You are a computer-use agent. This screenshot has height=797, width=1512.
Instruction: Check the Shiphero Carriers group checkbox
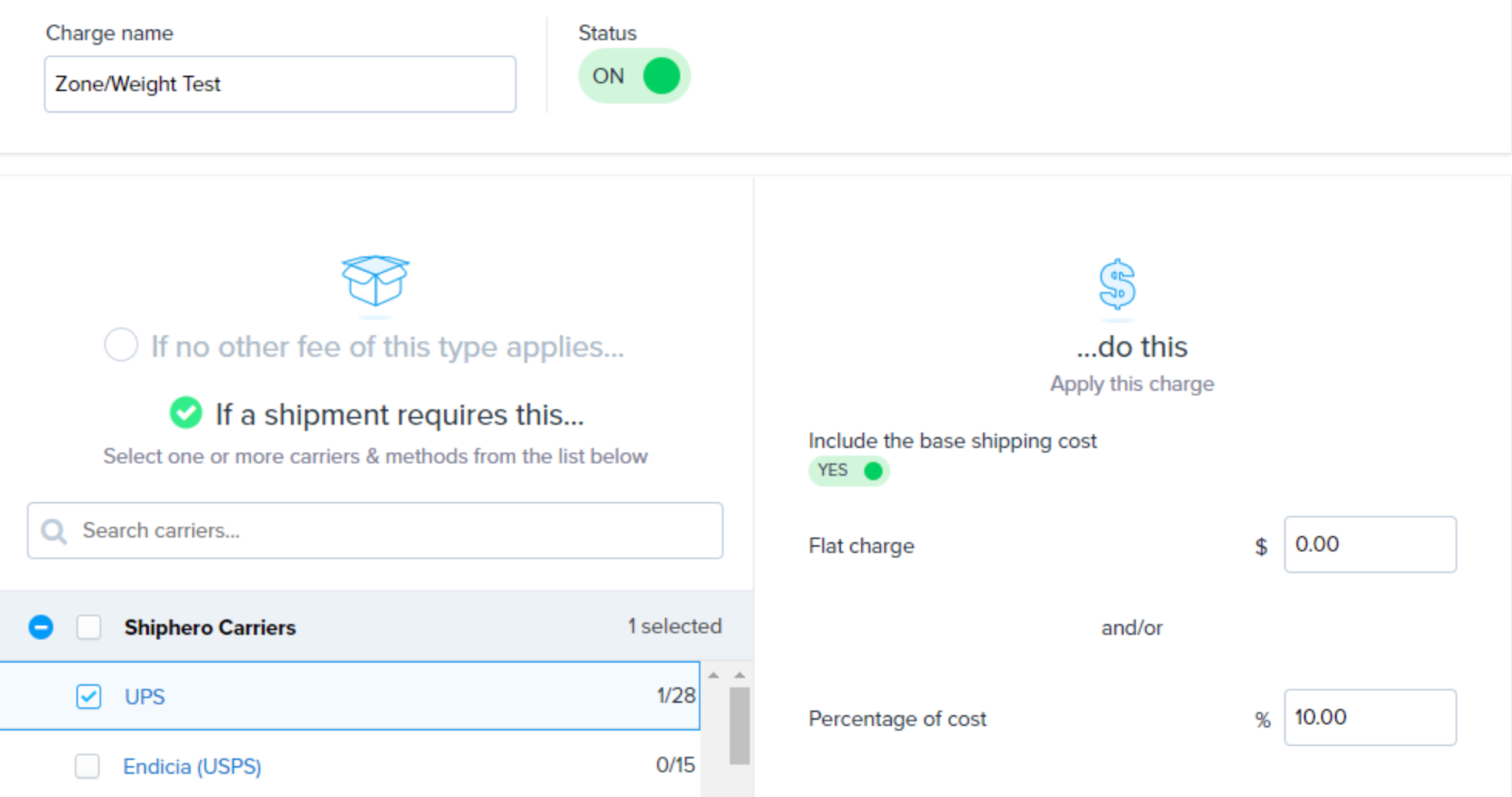tap(89, 627)
